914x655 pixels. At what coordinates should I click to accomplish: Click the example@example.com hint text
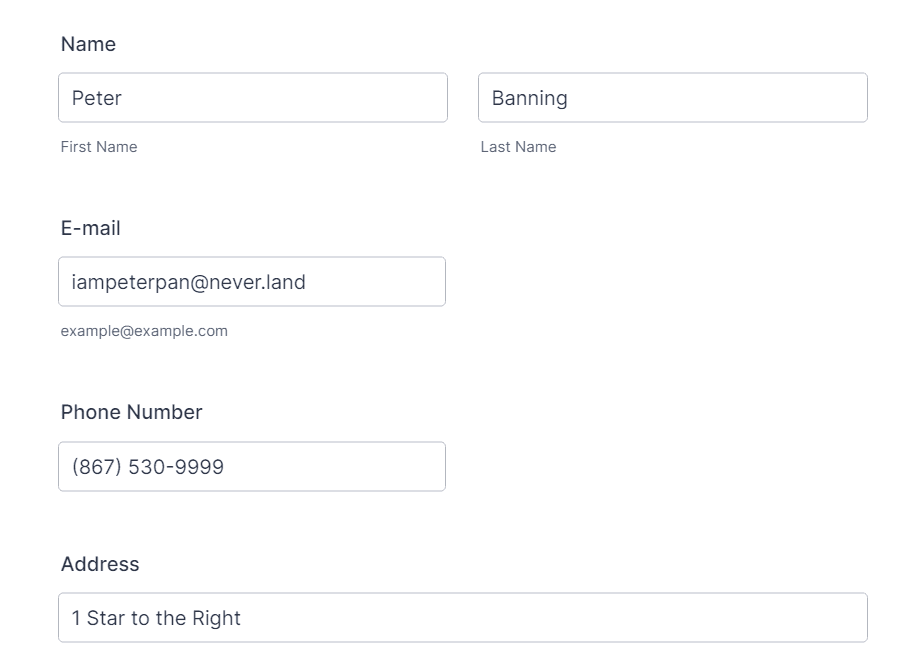tap(144, 331)
